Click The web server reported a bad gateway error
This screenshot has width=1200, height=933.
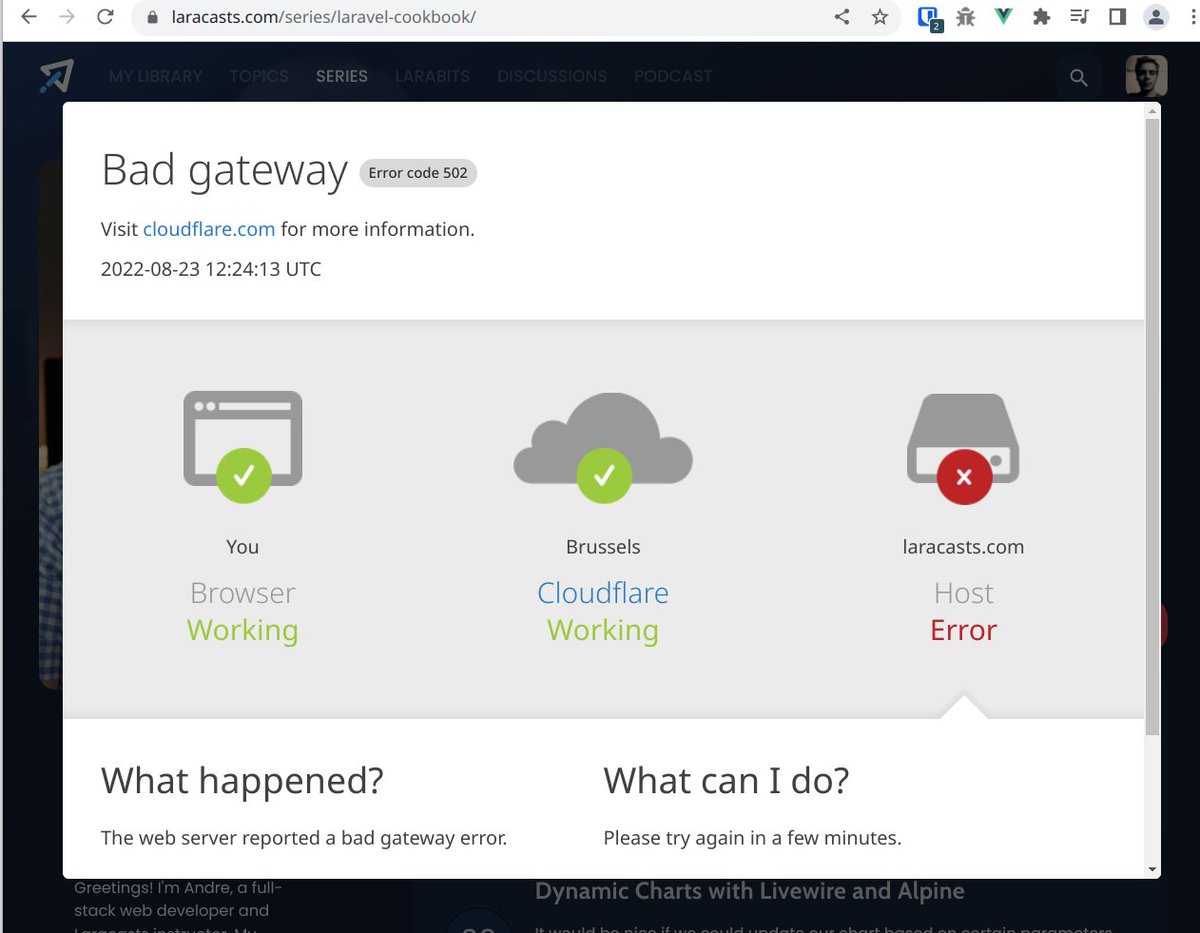coord(304,838)
